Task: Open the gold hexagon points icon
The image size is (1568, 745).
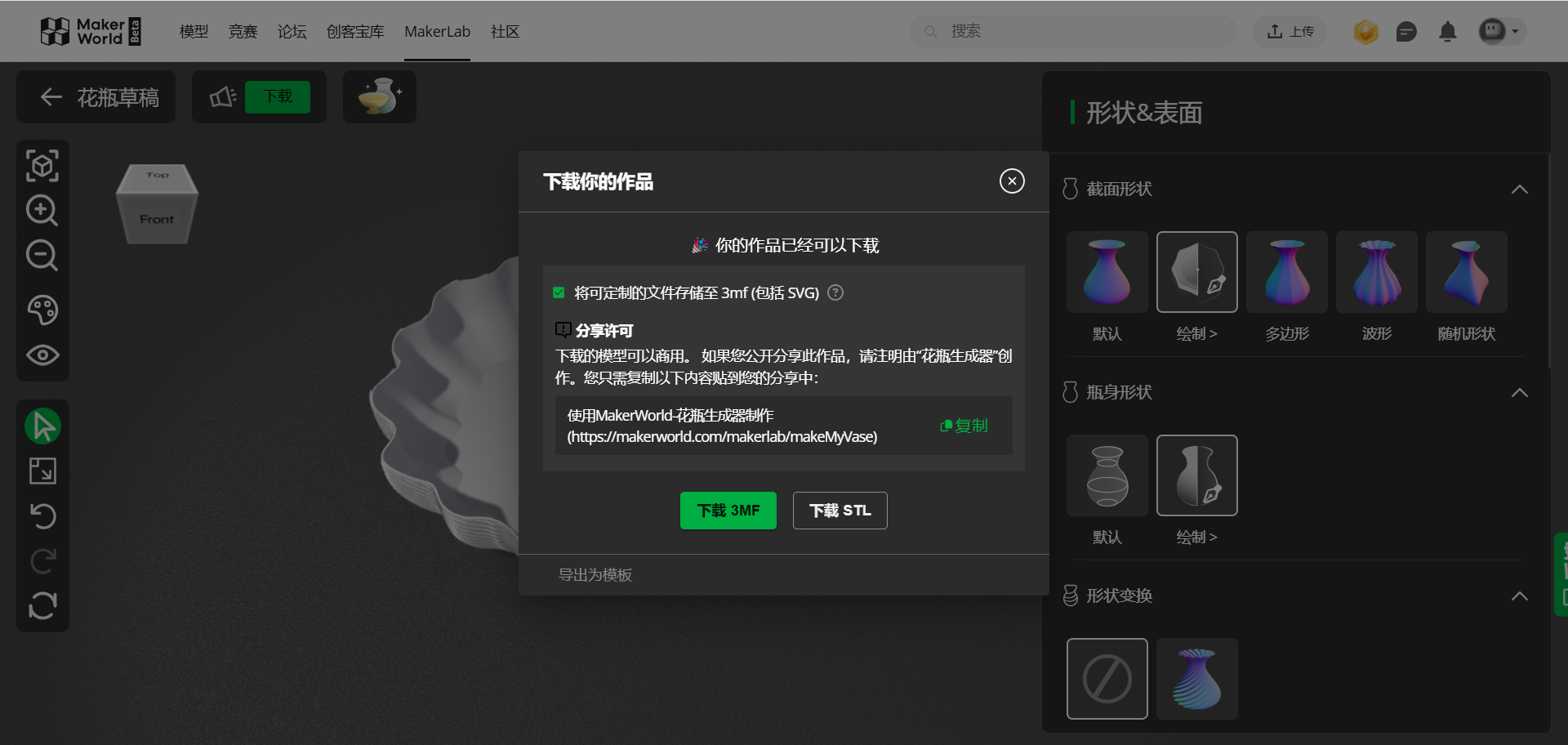Action: point(1365,32)
